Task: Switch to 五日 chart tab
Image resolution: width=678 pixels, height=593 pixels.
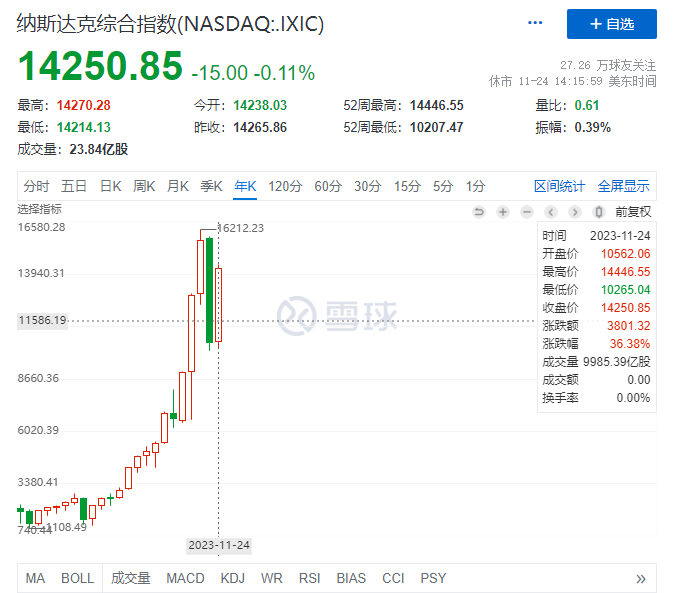Action: point(74,186)
